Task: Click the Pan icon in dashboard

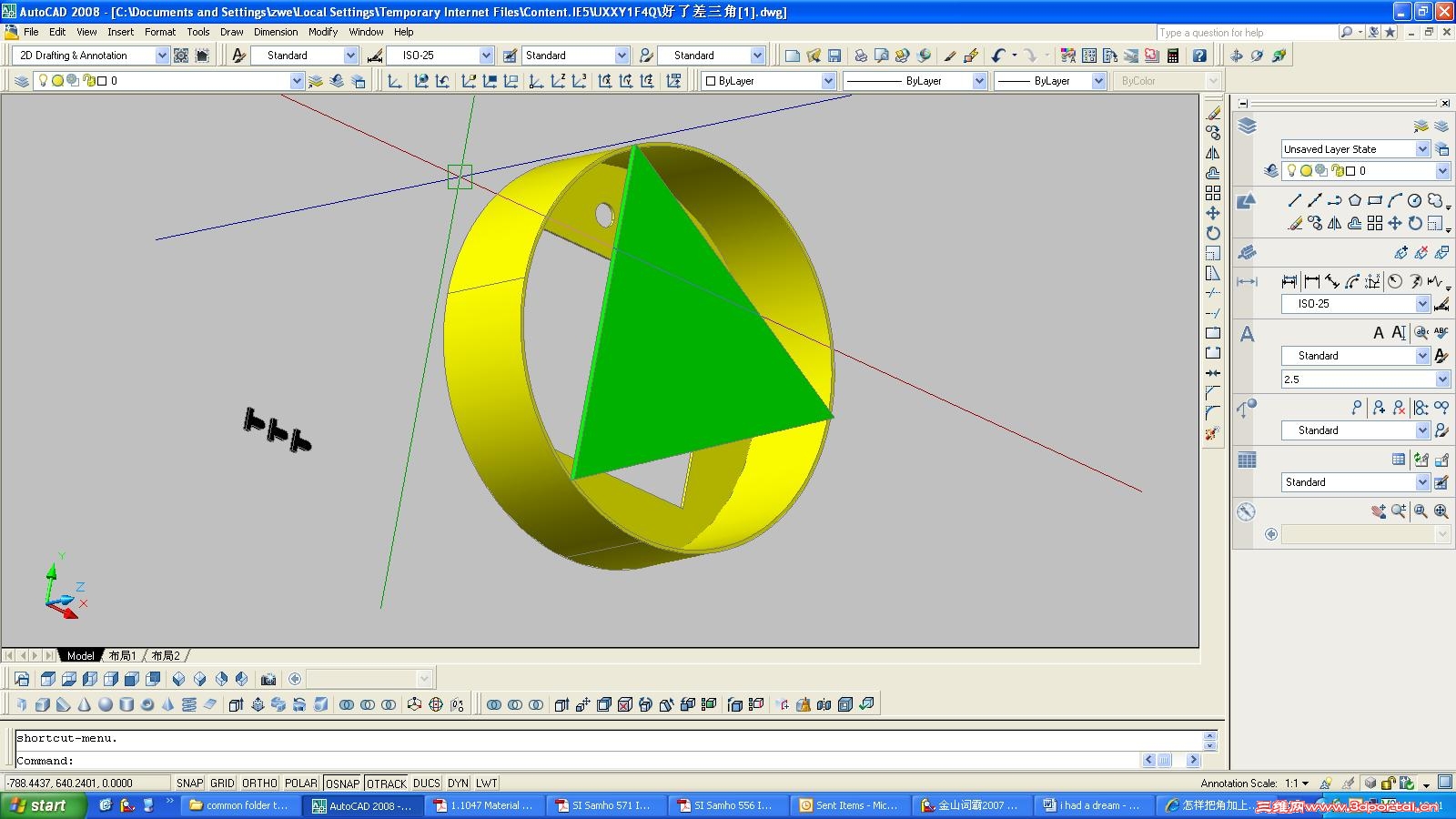Action: (1379, 511)
